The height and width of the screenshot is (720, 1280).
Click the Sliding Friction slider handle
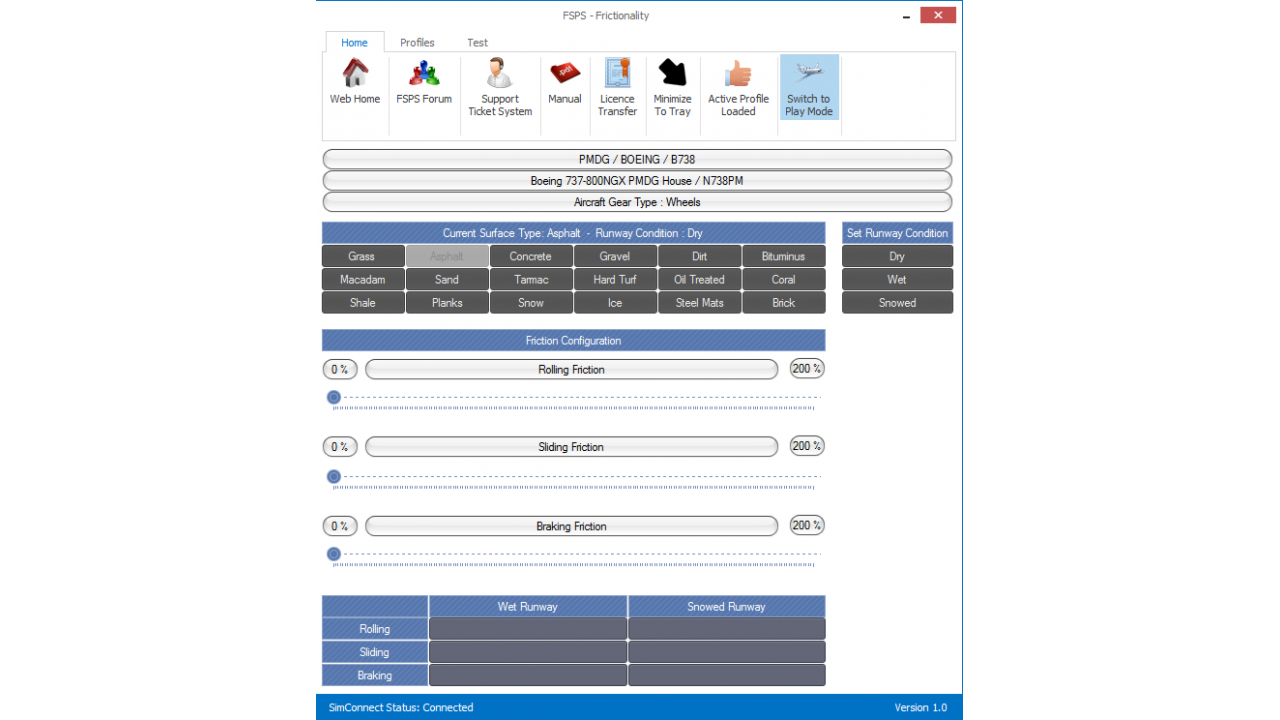point(334,476)
